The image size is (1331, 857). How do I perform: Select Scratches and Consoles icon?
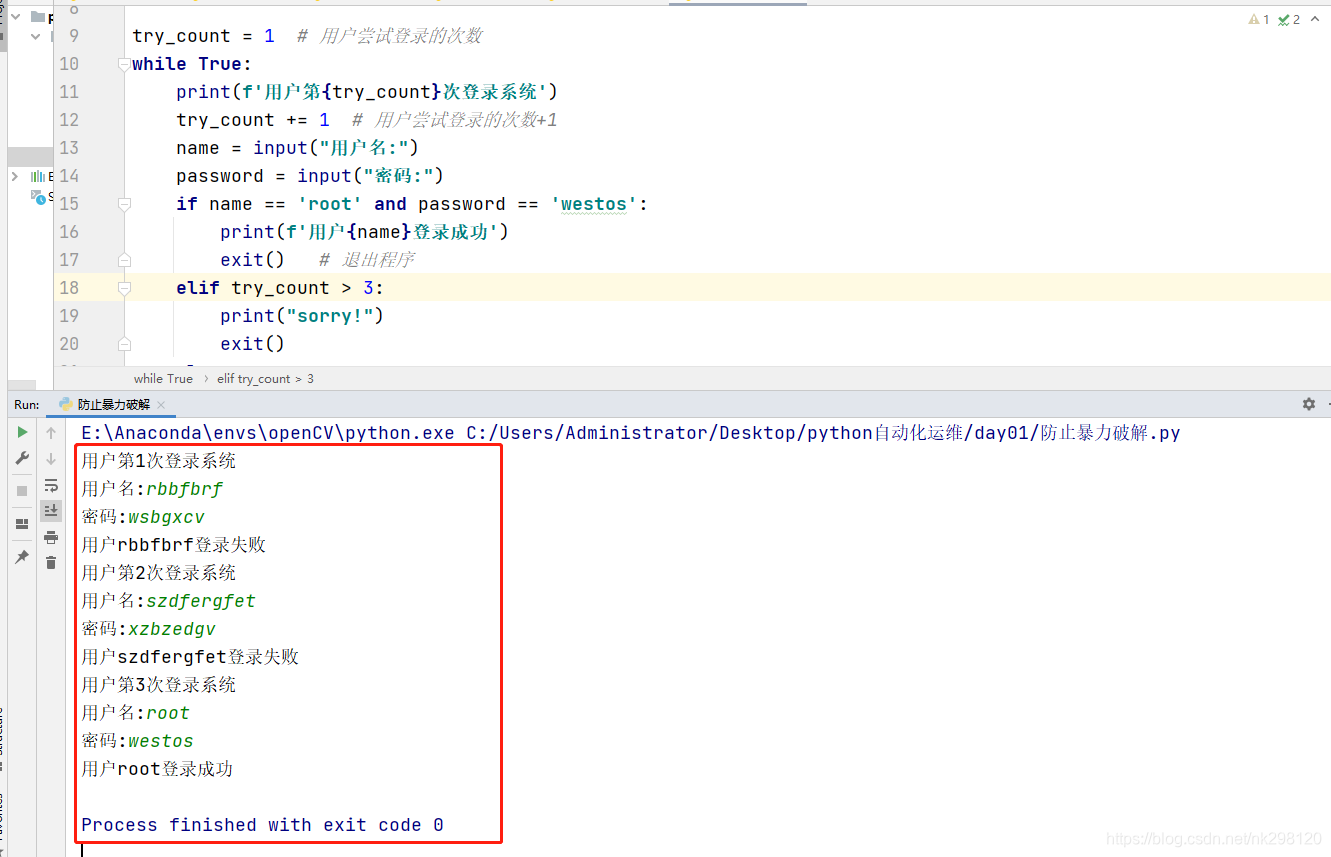[38, 196]
